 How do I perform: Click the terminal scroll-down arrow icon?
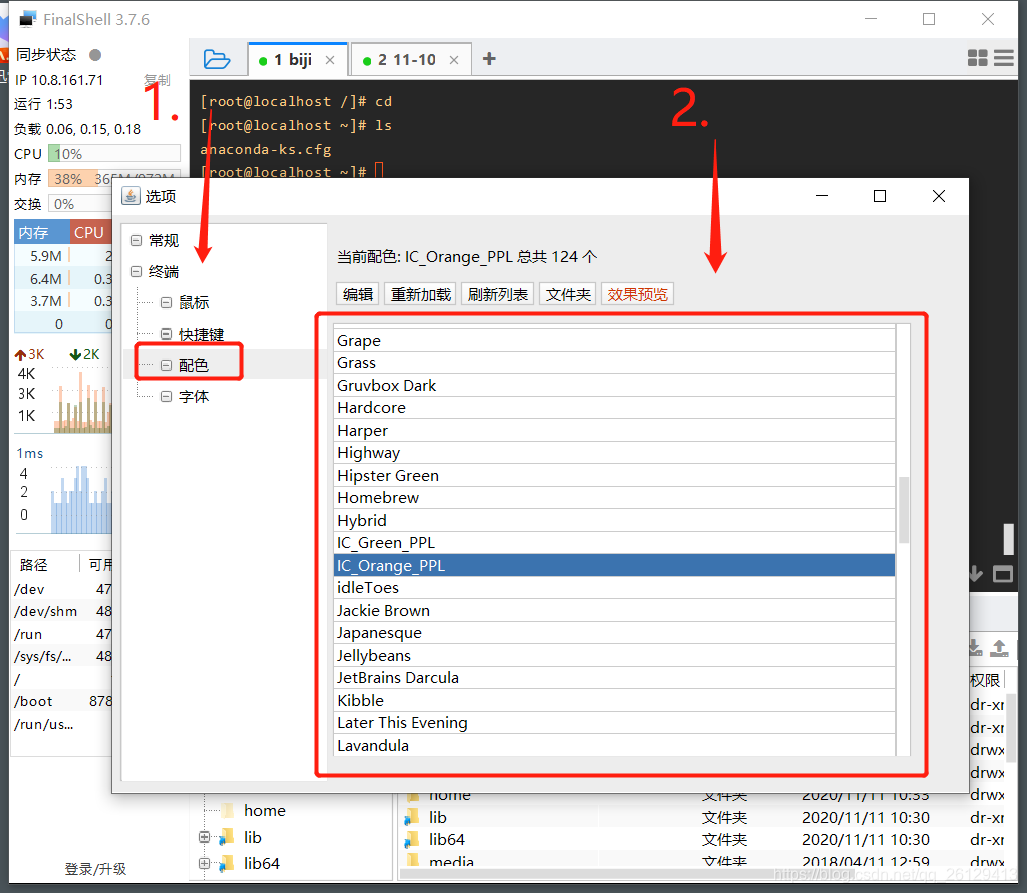click(976, 575)
